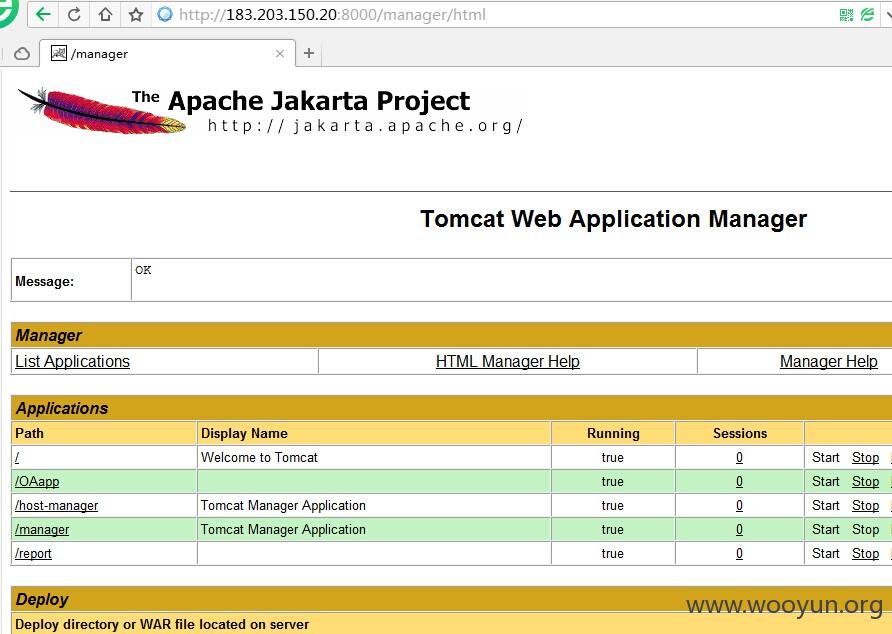The width and height of the screenshot is (892, 634).
Task: Stop the /host-manager application
Action: [865, 505]
